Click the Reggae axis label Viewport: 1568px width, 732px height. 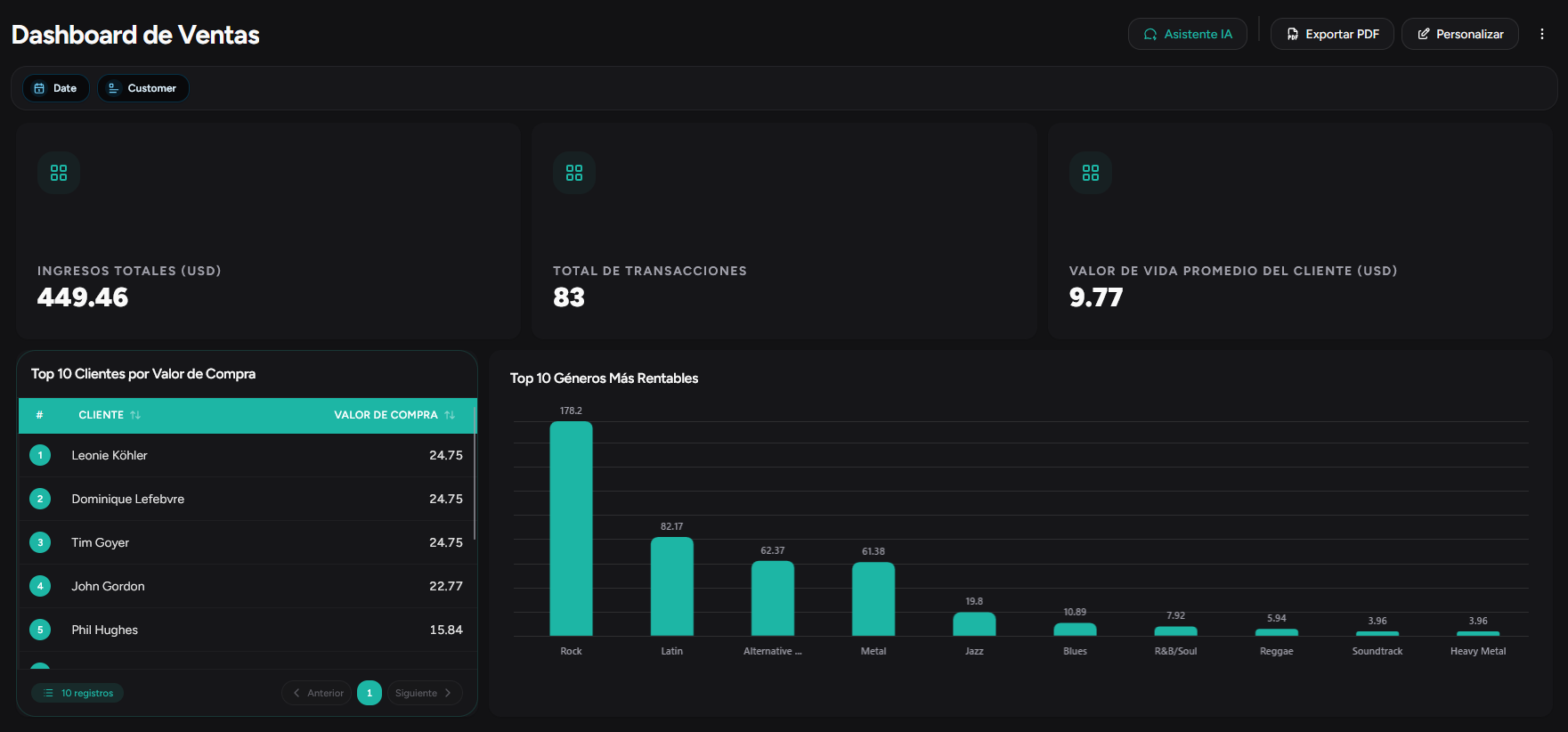click(1276, 651)
